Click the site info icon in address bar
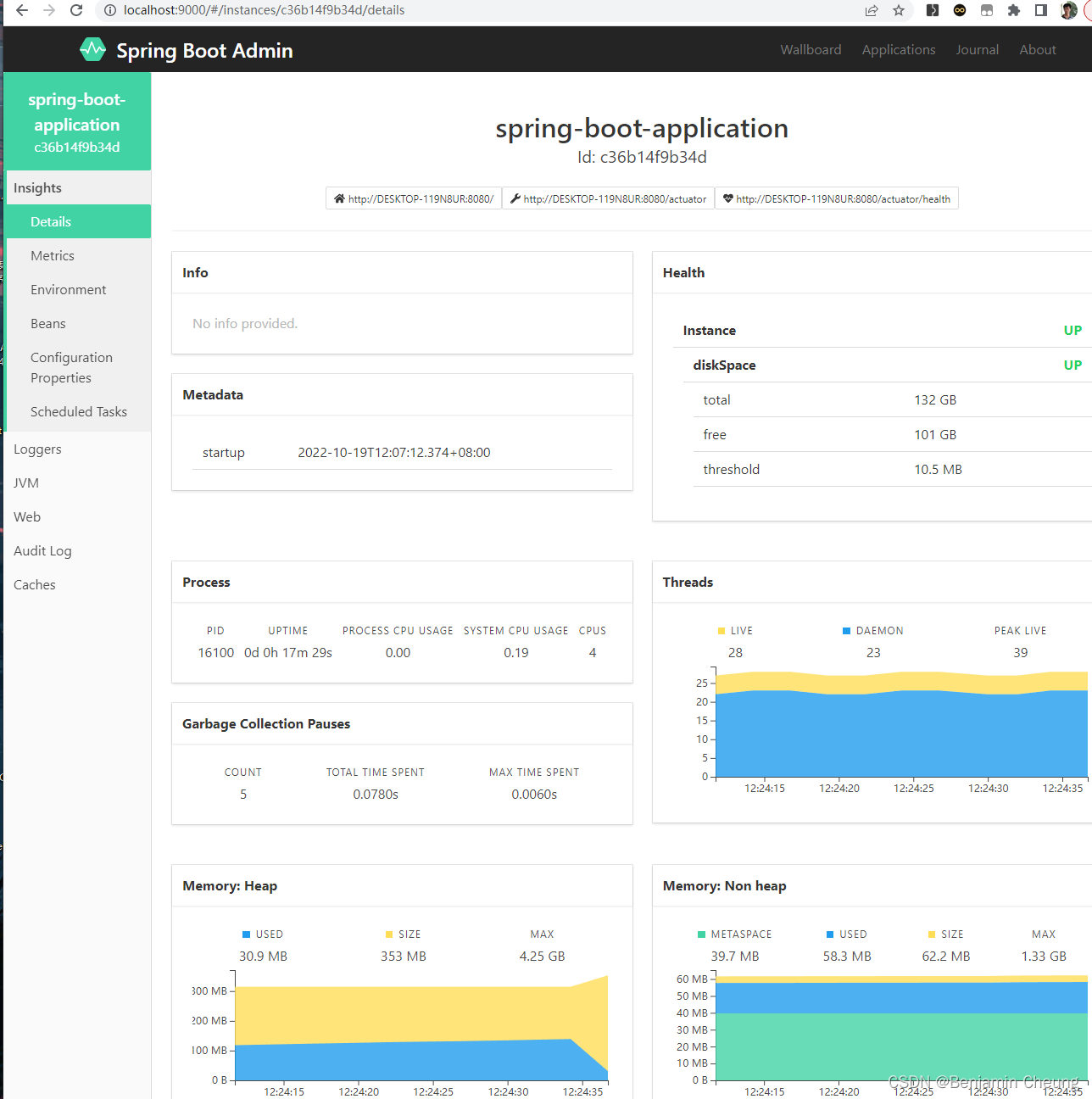The width and height of the screenshot is (1092, 1099). 109,10
